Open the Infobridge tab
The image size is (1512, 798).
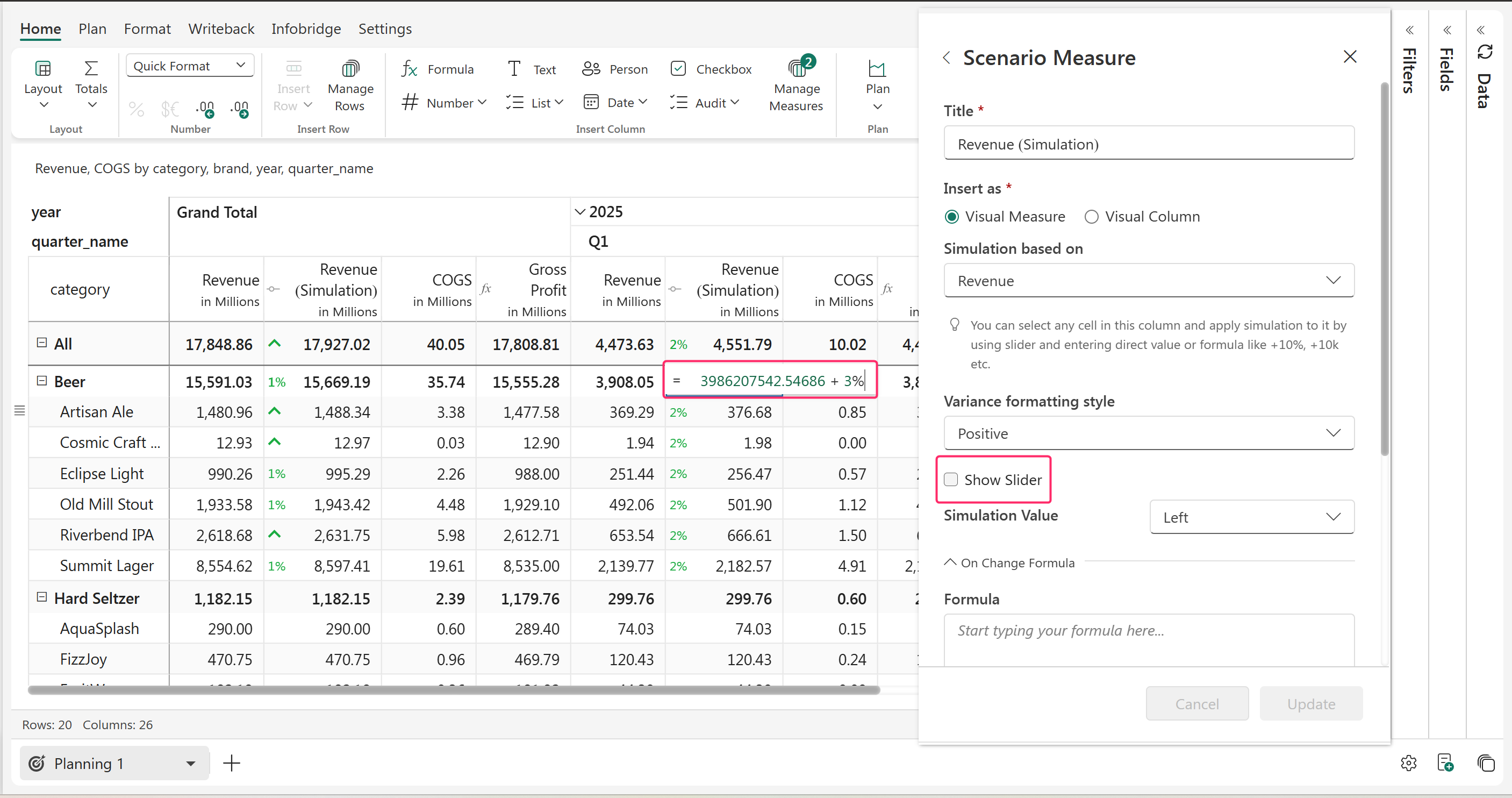click(x=306, y=29)
